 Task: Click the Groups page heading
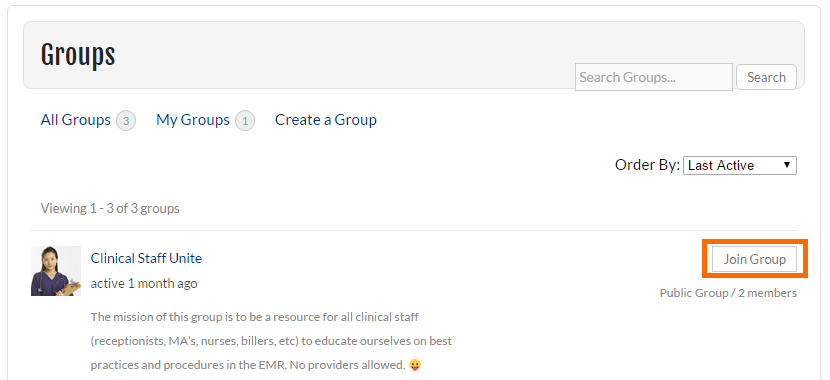[x=78, y=55]
